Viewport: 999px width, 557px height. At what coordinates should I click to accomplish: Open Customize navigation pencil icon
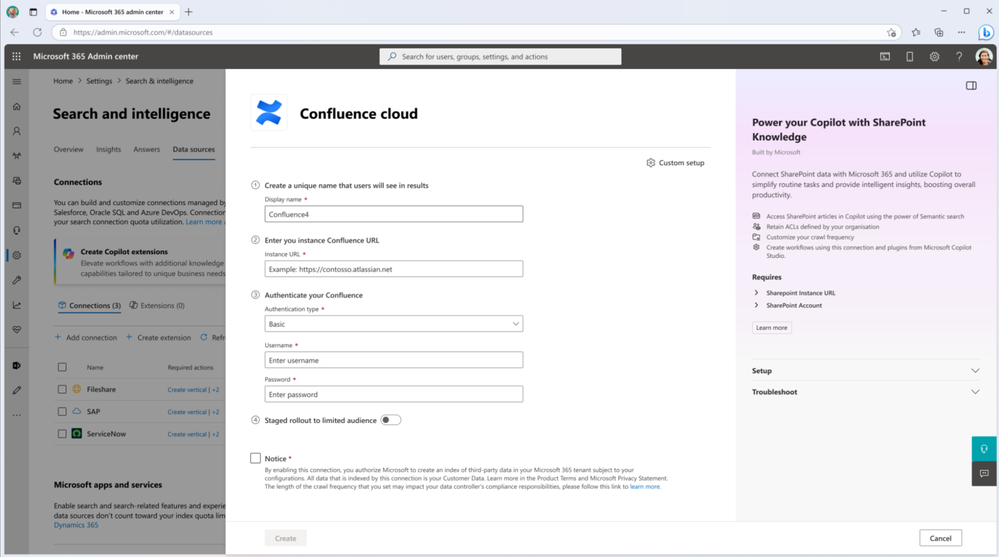[x=17, y=390]
